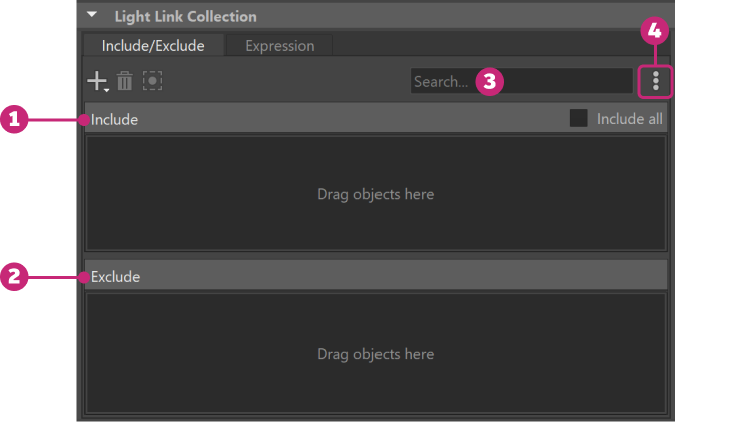Click the pink callout marker 2
Viewport: 740px width, 422px height.
click(15, 277)
